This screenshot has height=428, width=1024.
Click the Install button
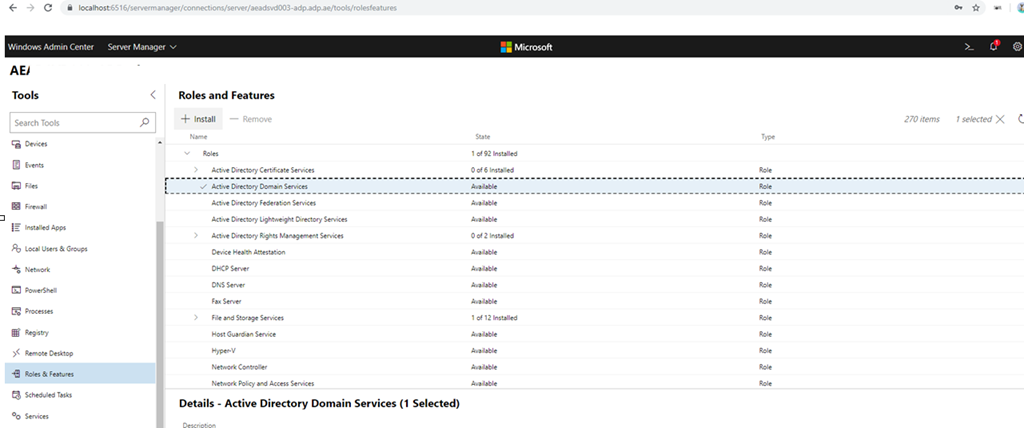click(199, 119)
